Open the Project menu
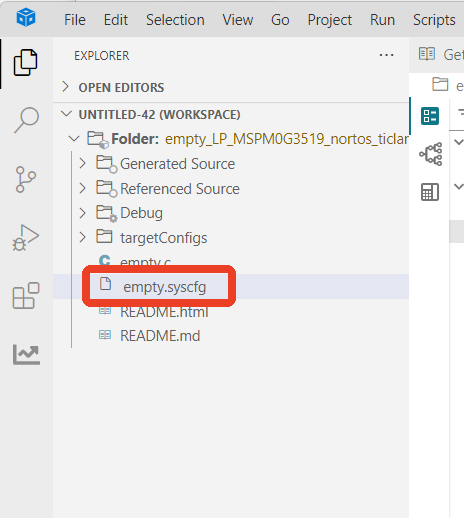 click(x=330, y=21)
